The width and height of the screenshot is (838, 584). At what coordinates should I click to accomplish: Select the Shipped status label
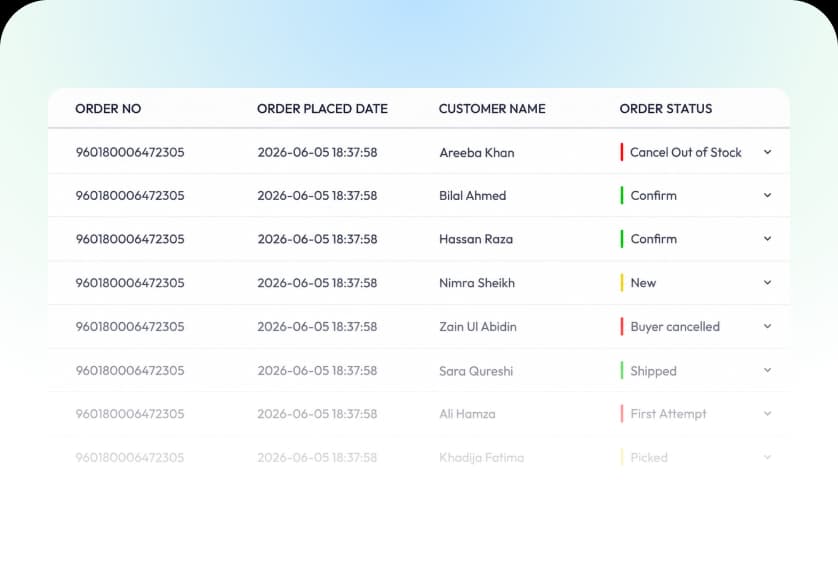point(653,371)
